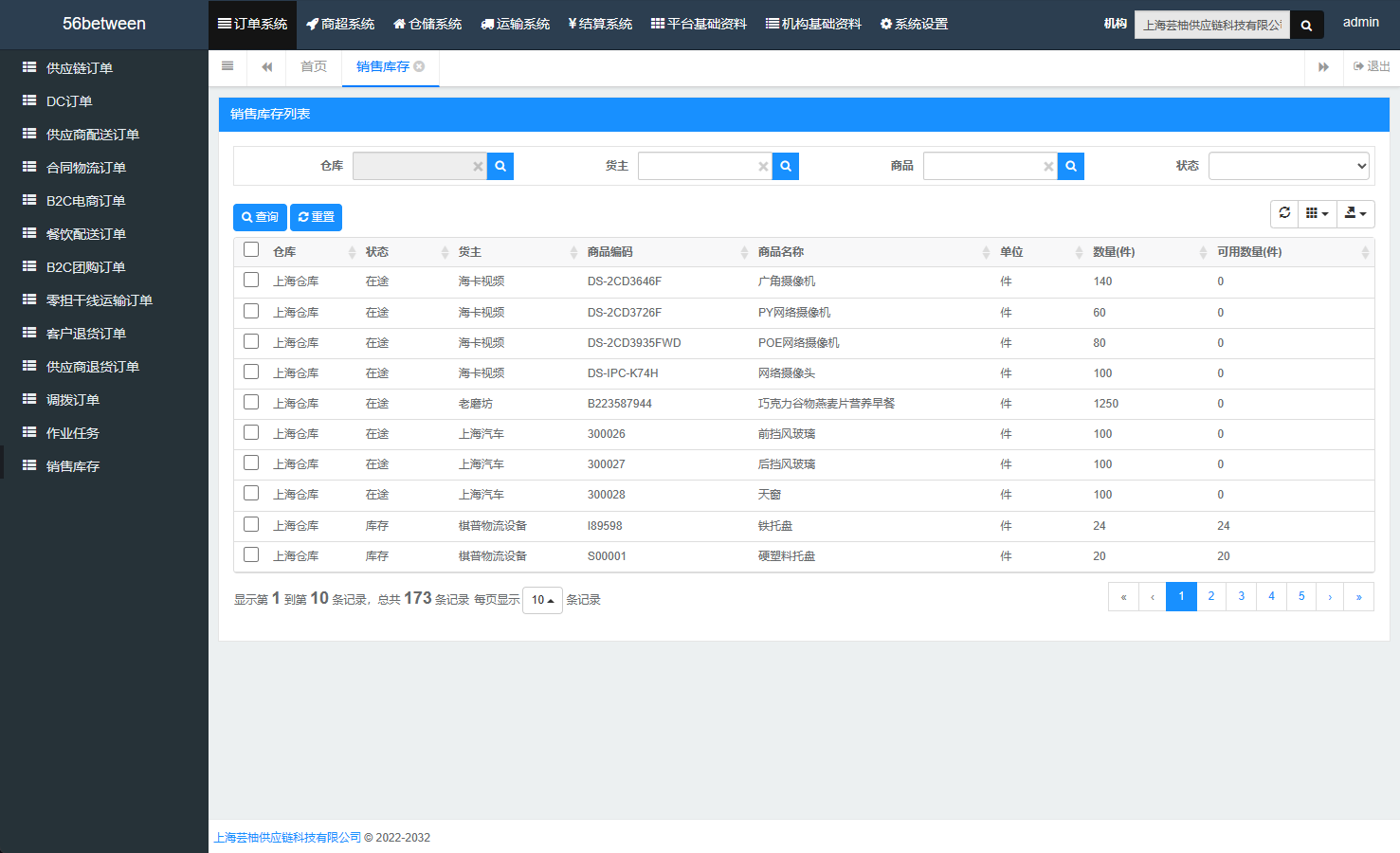The height and width of the screenshot is (853, 1400).
Task: Open 调拨订单 in the sidebar
Action: pyautogui.click(x=104, y=400)
